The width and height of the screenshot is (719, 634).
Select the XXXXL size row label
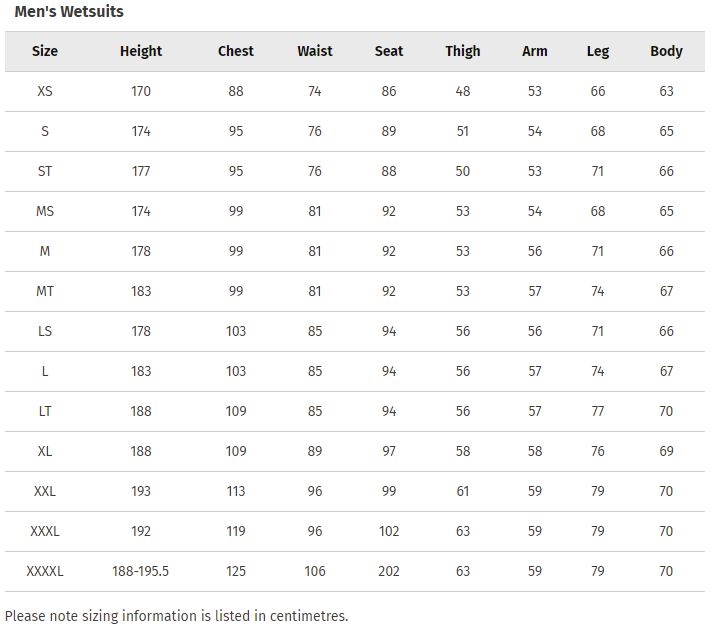click(45, 571)
